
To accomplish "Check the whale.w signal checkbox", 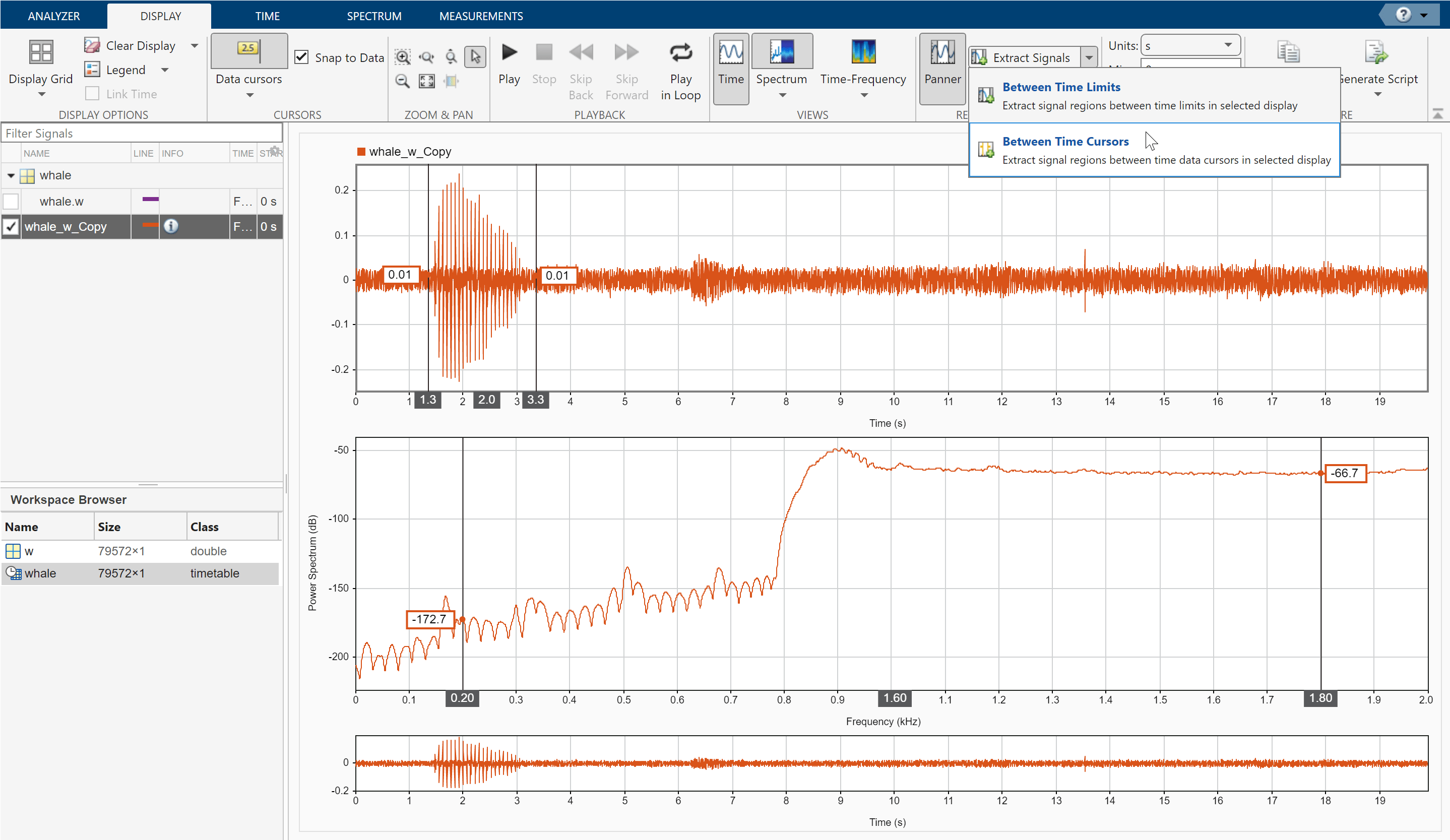I will pos(11,201).
